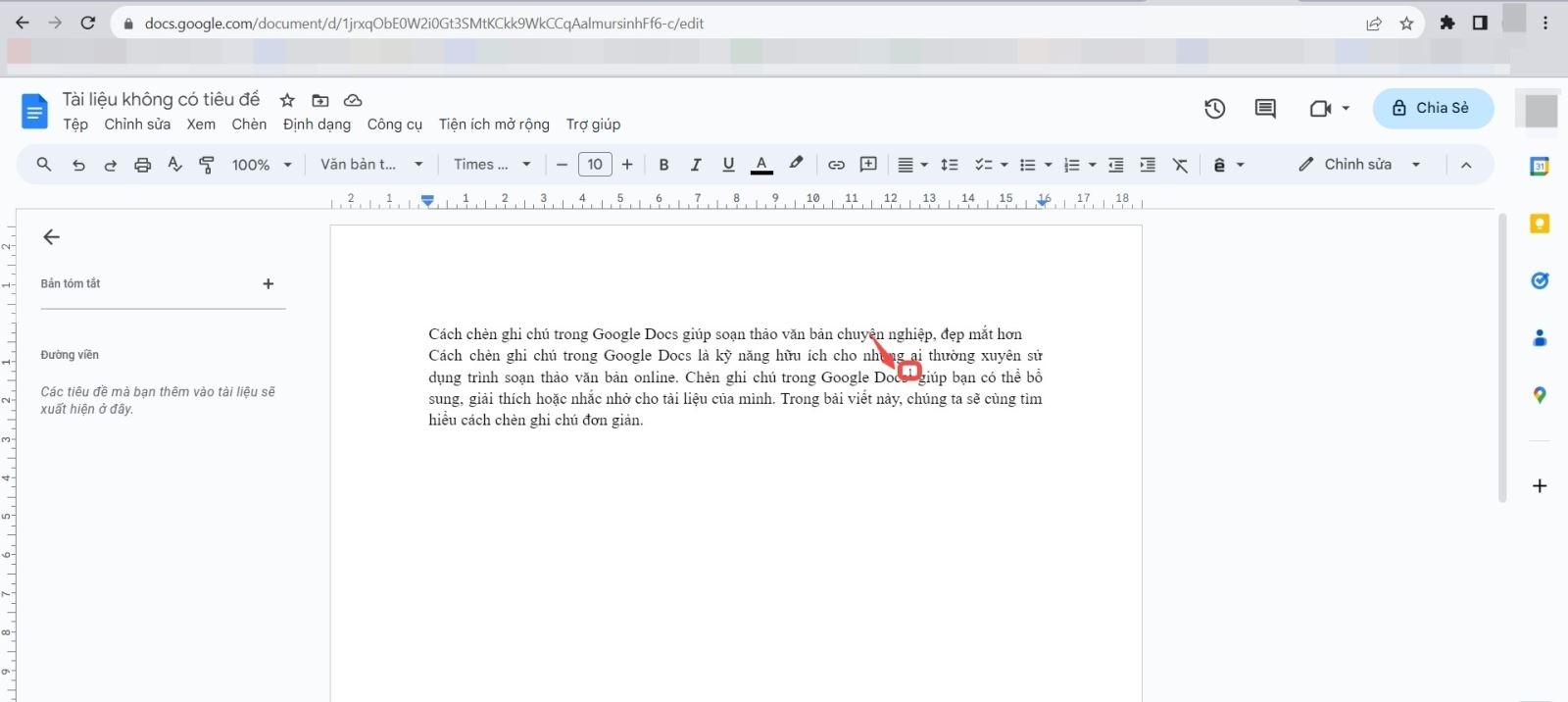The height and width of the screenshot is (702, 1568).
Task: Open the text color picker
Action: click(x=761, y=165)
